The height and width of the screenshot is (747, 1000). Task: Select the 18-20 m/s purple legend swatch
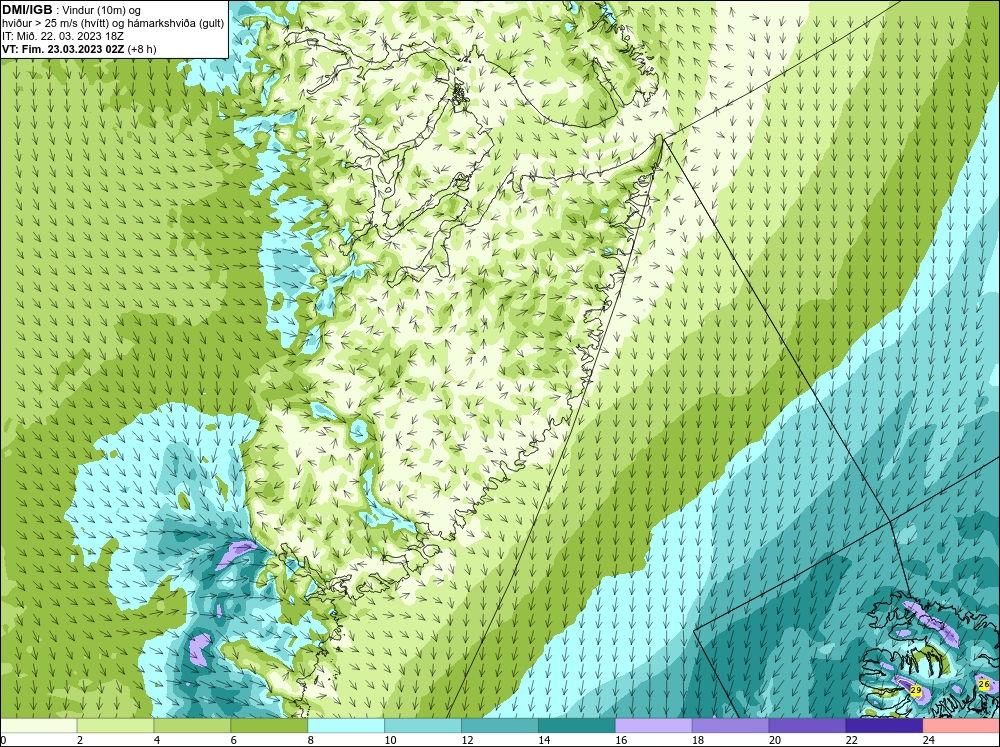(730, 726)
